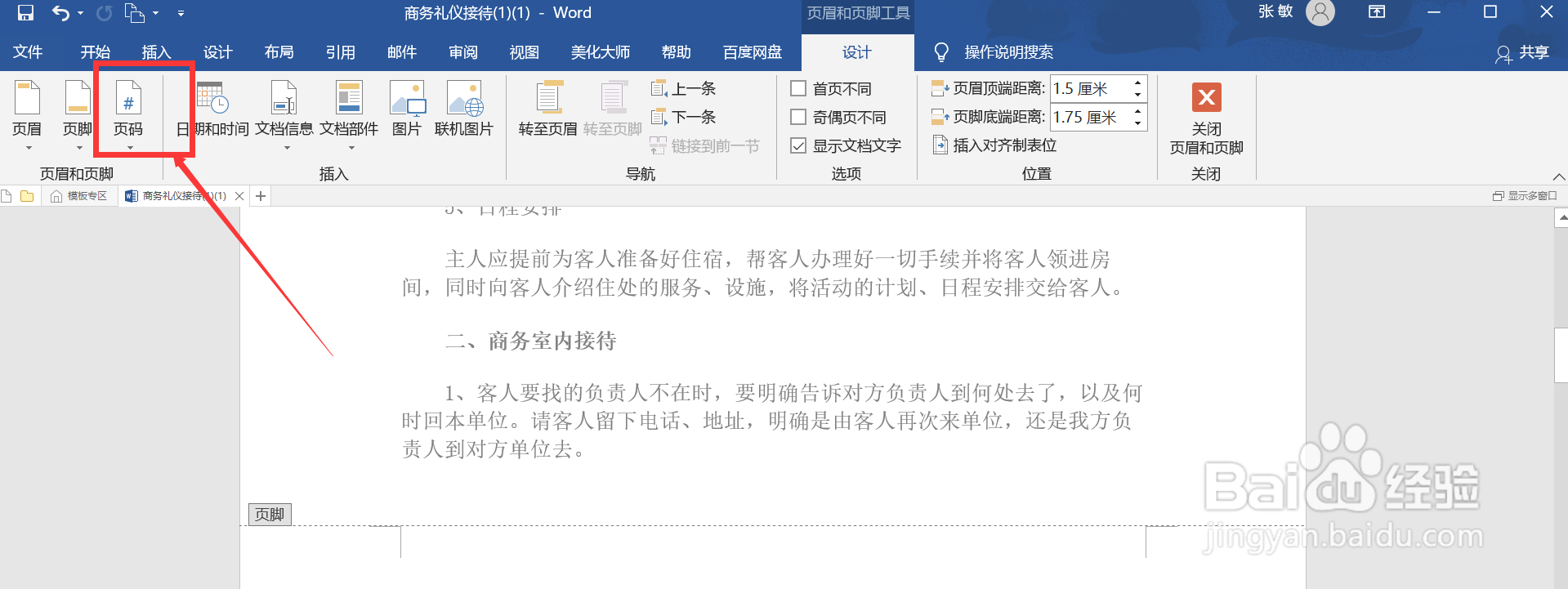Close the 商务礼仪接待(1)(1) document tab
This screenshot has height=589, width=1568.
point(239,196)
